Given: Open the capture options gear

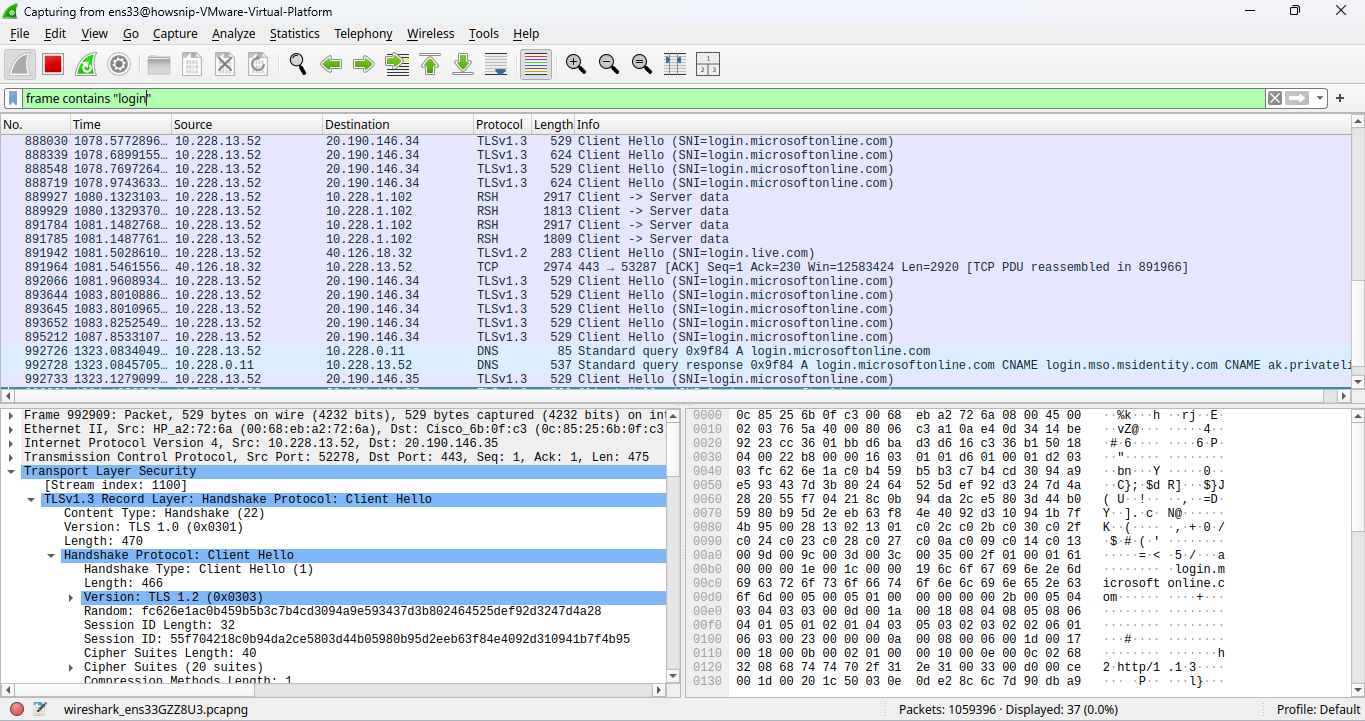Looking at the screenshot, I should pyautogui.click(x=119, y=64).
